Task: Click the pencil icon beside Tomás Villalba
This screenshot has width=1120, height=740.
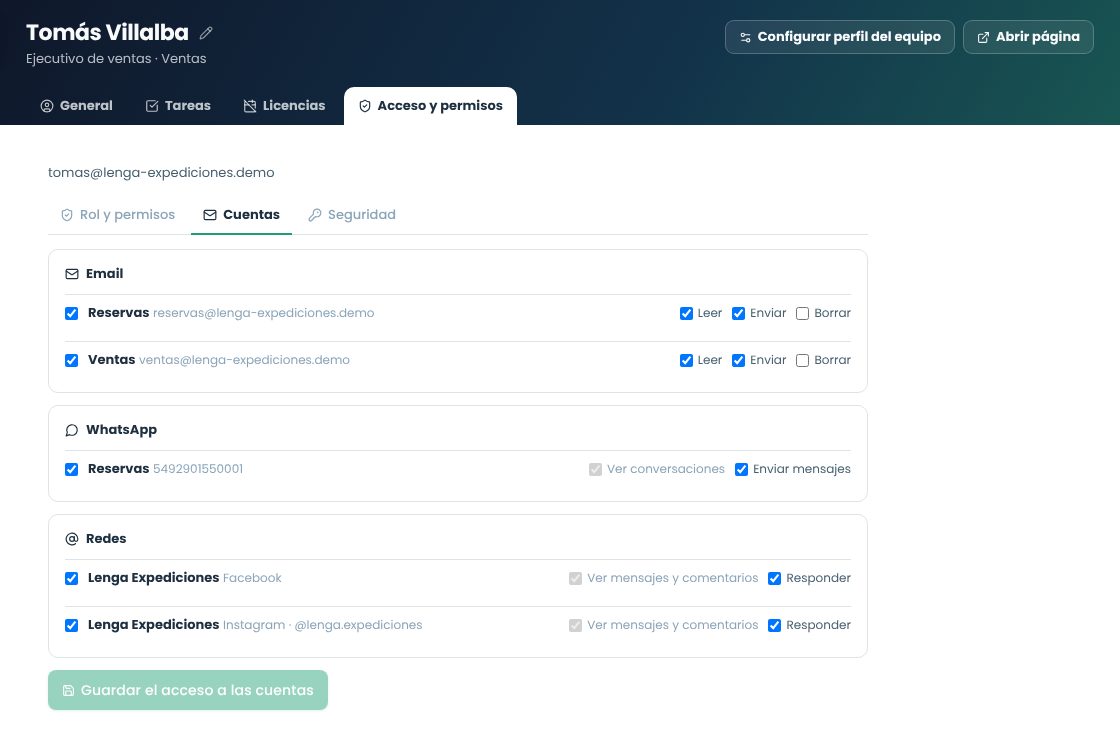Action: [206, 33]
